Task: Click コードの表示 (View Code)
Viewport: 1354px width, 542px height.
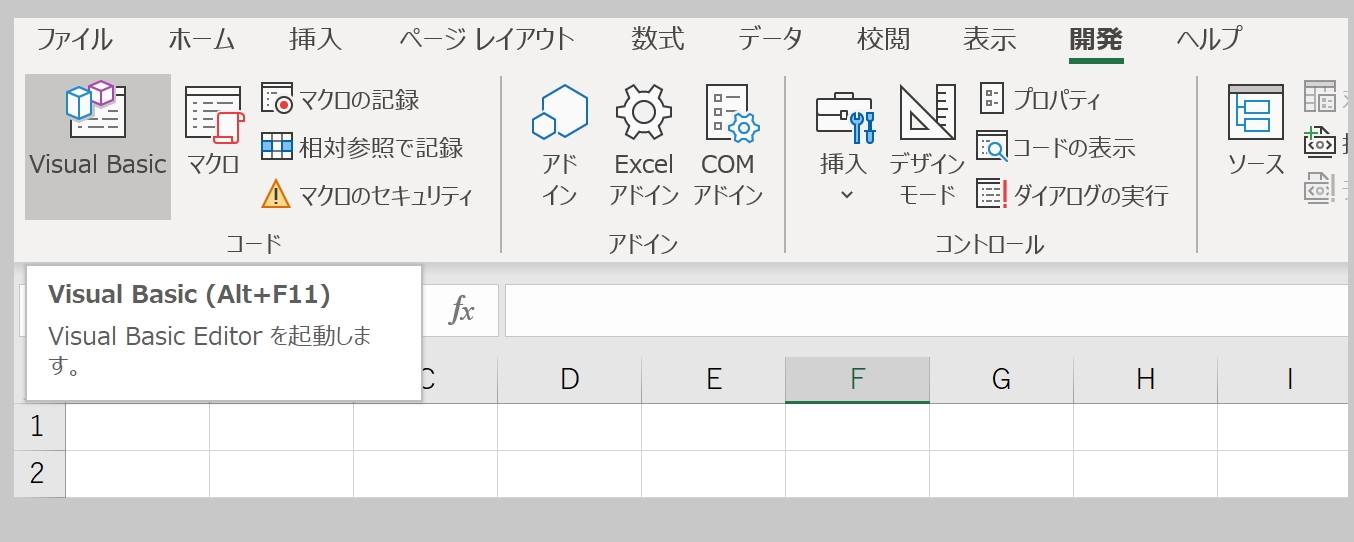Action: (x=1056, y=148)
